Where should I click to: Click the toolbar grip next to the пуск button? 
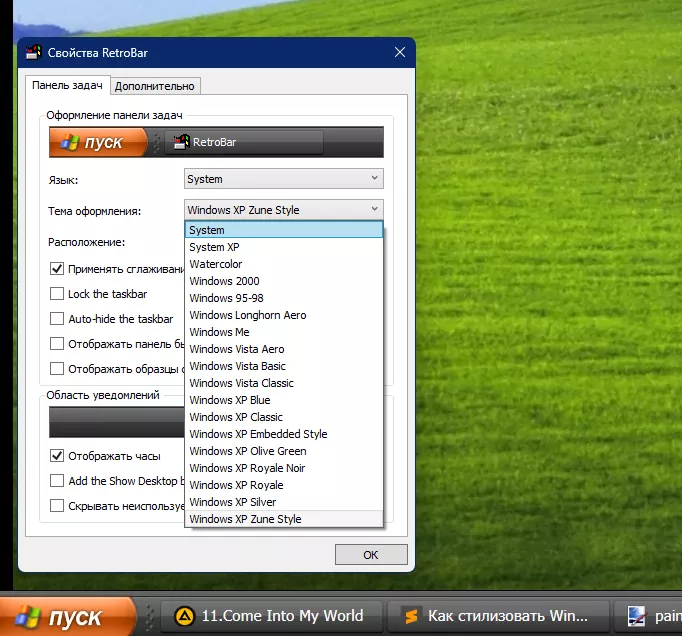149,617
